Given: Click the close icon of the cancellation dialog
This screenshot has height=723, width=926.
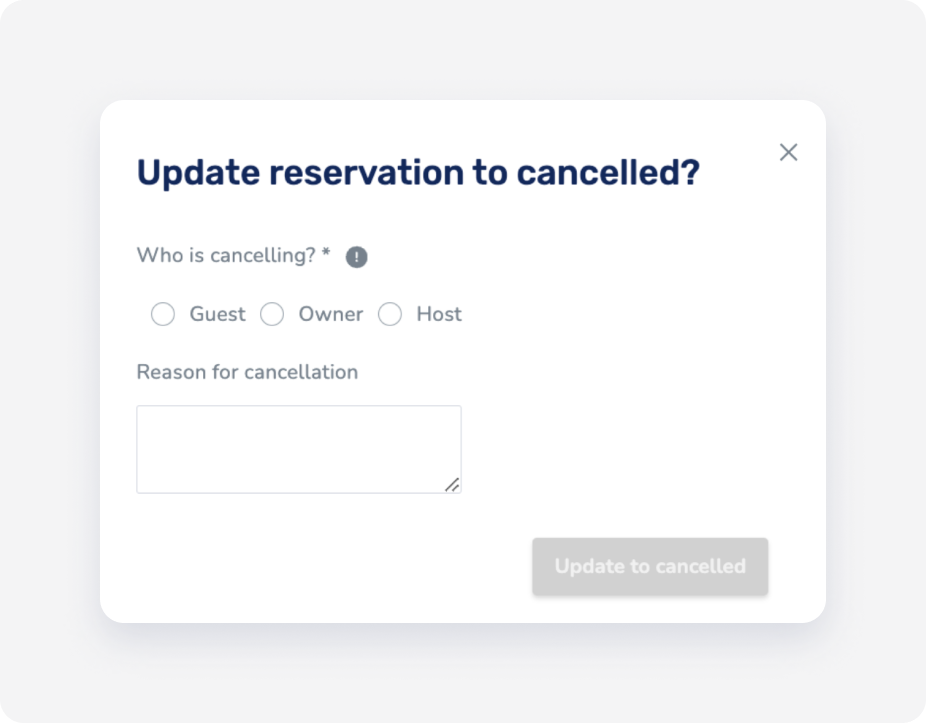Looking at the screenshot, I should click(788, 152).
